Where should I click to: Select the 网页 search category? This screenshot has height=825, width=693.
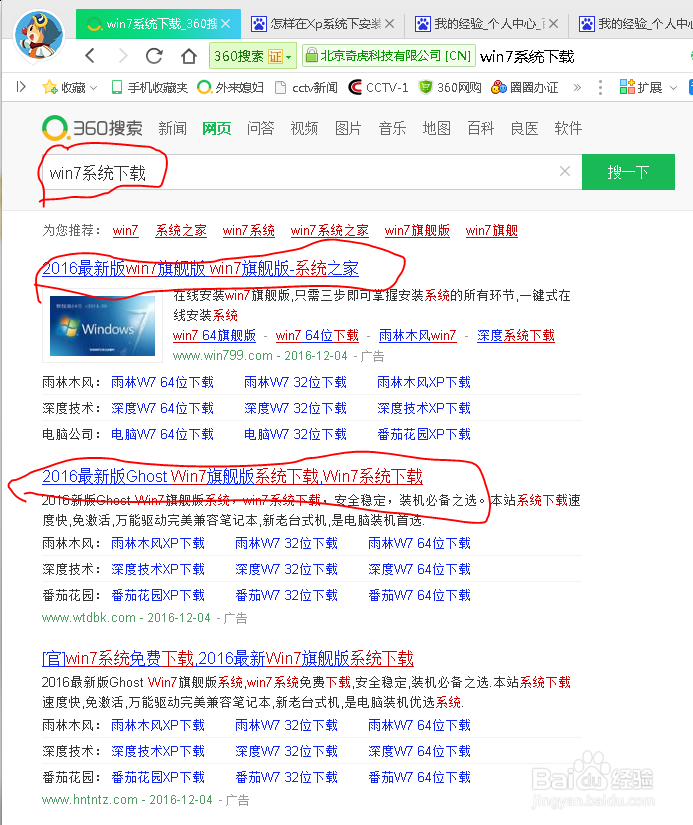(x=216, y=128)
